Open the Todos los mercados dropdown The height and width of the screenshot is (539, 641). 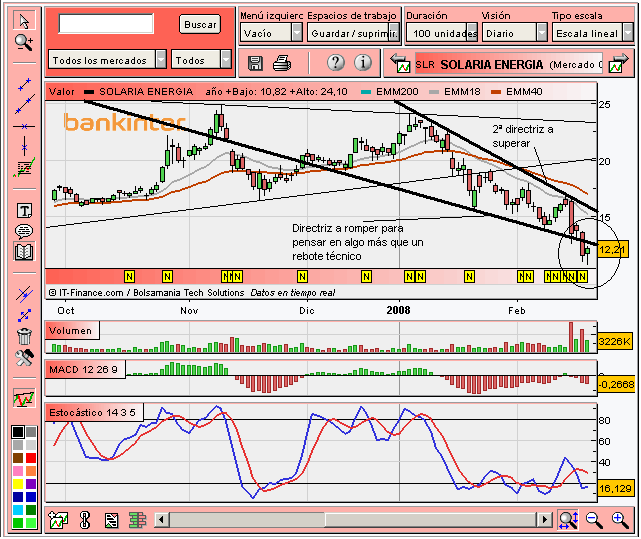107,60
